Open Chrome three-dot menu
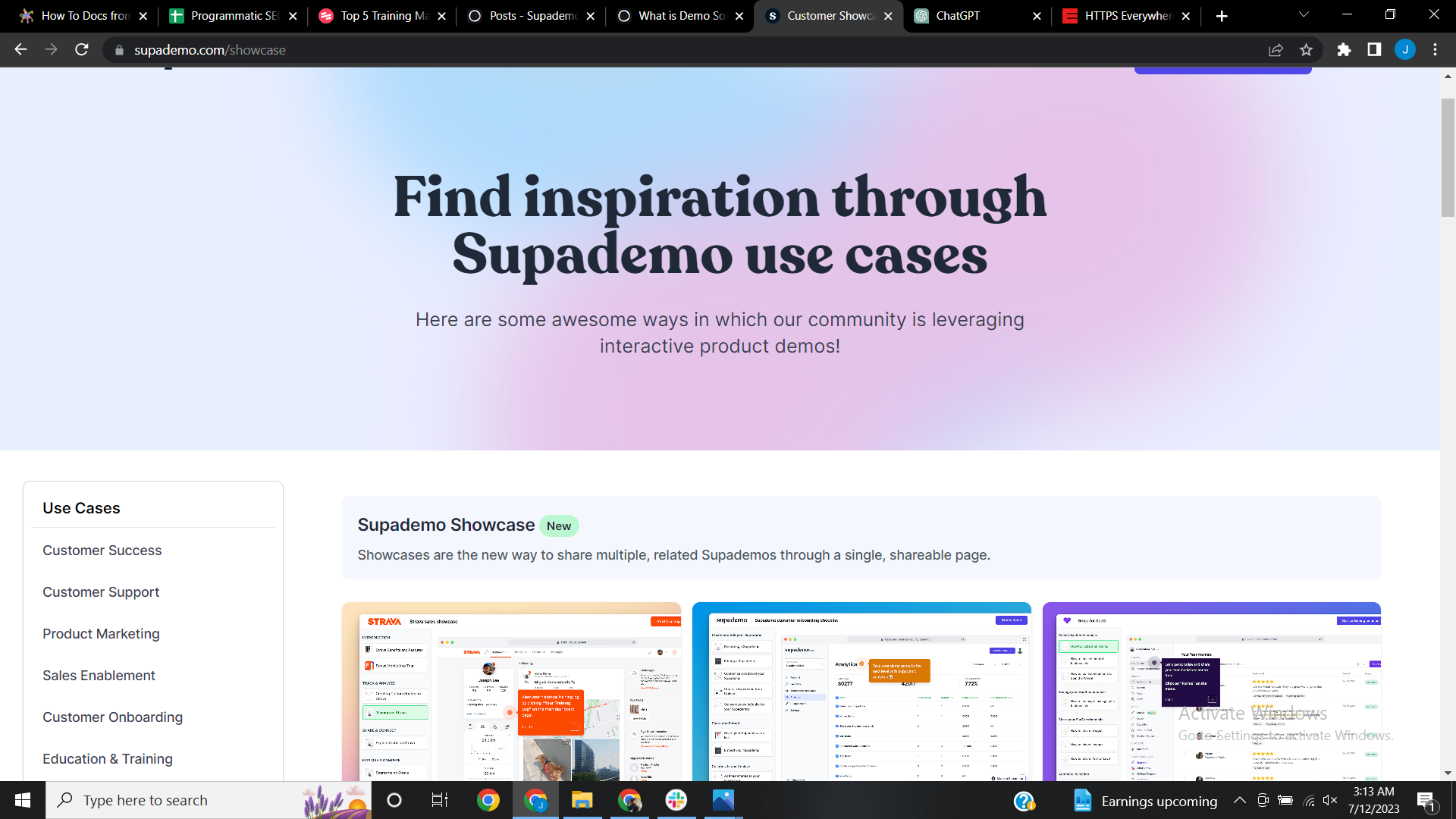Image resolution: width=1456 pixels, height=819 pixels. 1435,50
